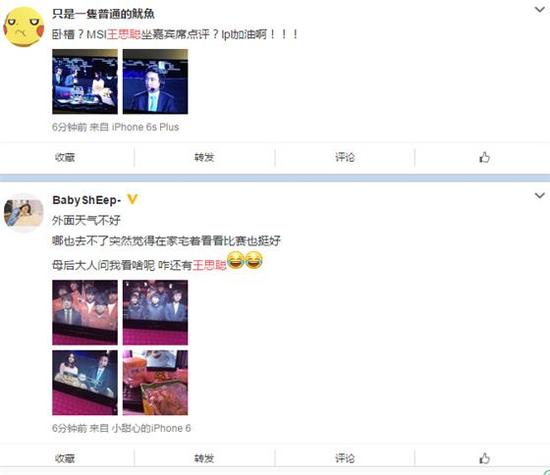Click the yellow V verified badge
This screenshot has height=475, width=550.
[132, 200]
